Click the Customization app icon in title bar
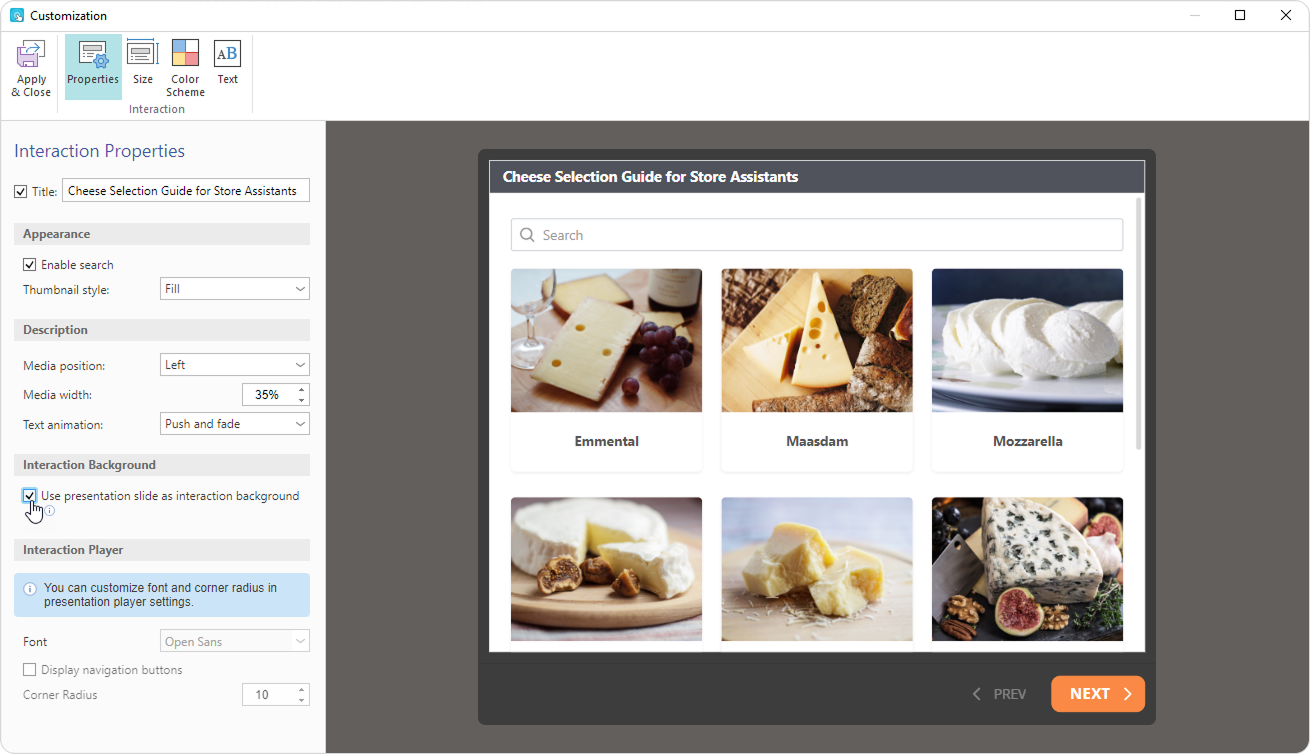Viewport: 1310px width, 754px height. (16, 15)
